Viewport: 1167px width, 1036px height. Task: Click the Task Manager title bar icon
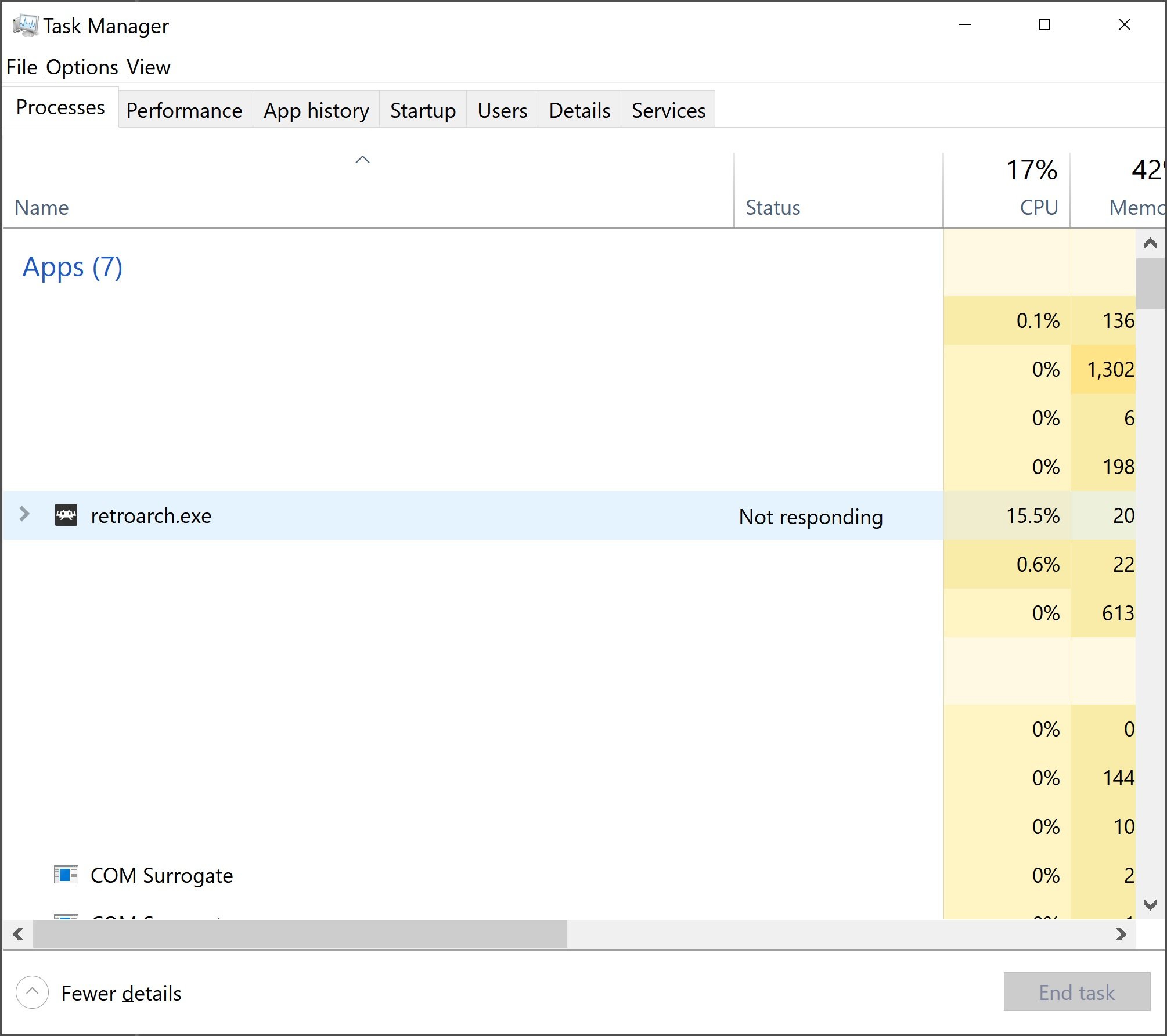tap(25, 26)
